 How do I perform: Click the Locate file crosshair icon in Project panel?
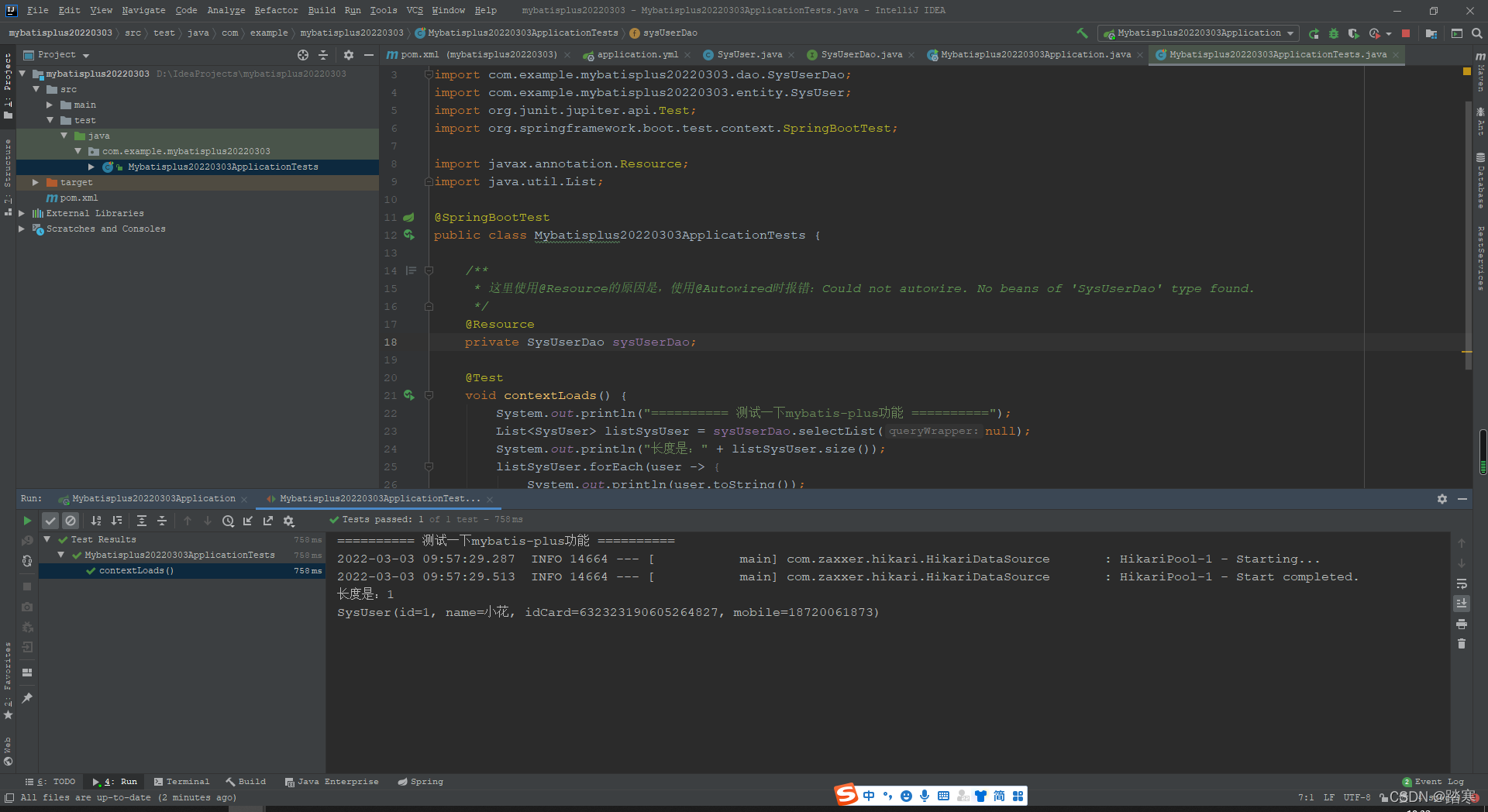pos(303,55)
